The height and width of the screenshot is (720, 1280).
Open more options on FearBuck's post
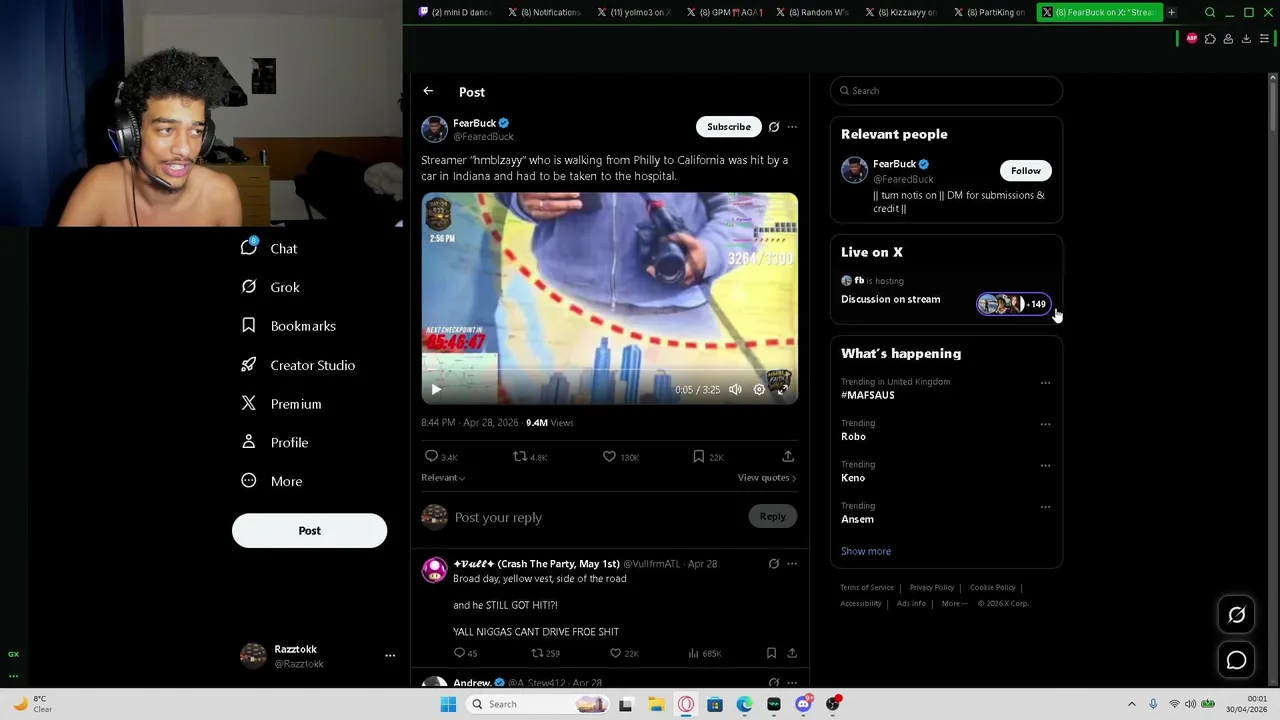[792, 127]
